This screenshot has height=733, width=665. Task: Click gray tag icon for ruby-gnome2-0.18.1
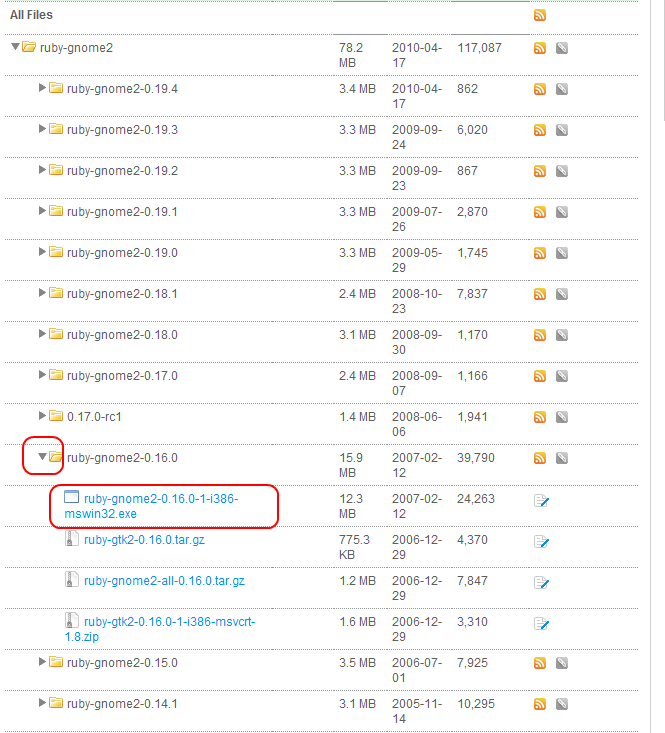pyautogui.click(x=562, y=294)
